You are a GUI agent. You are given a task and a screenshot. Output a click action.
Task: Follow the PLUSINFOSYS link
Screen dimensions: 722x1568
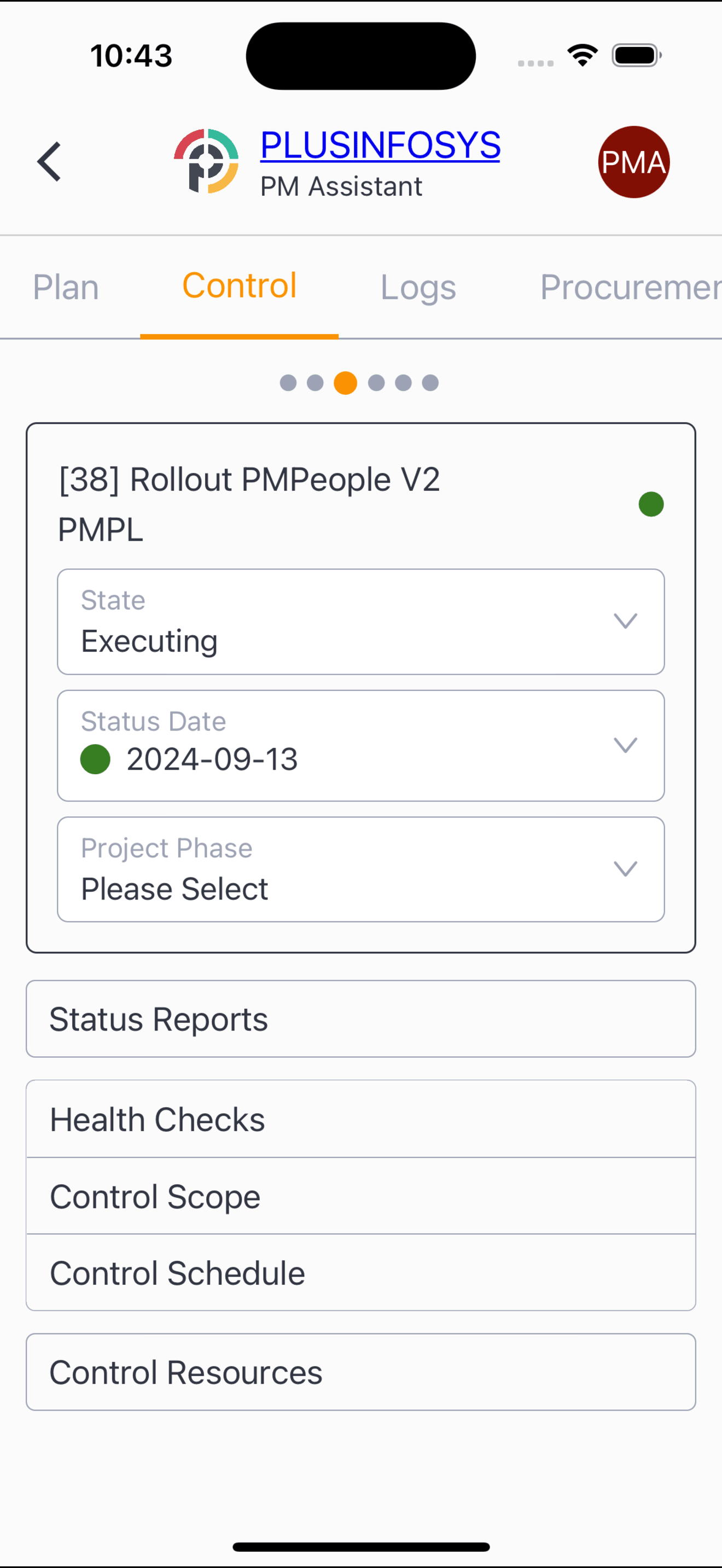pyautogui.click(x=381, y=145)
